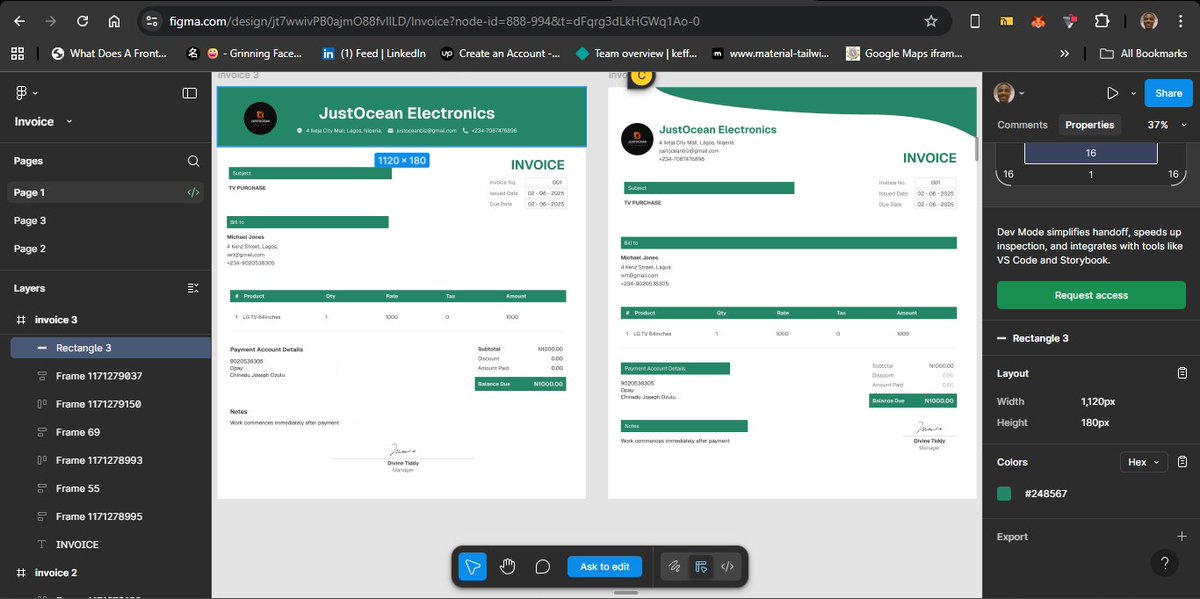Open the Feed | LinkedIn bookmark
Screen dimensions: 1200x599
[374, 53]
